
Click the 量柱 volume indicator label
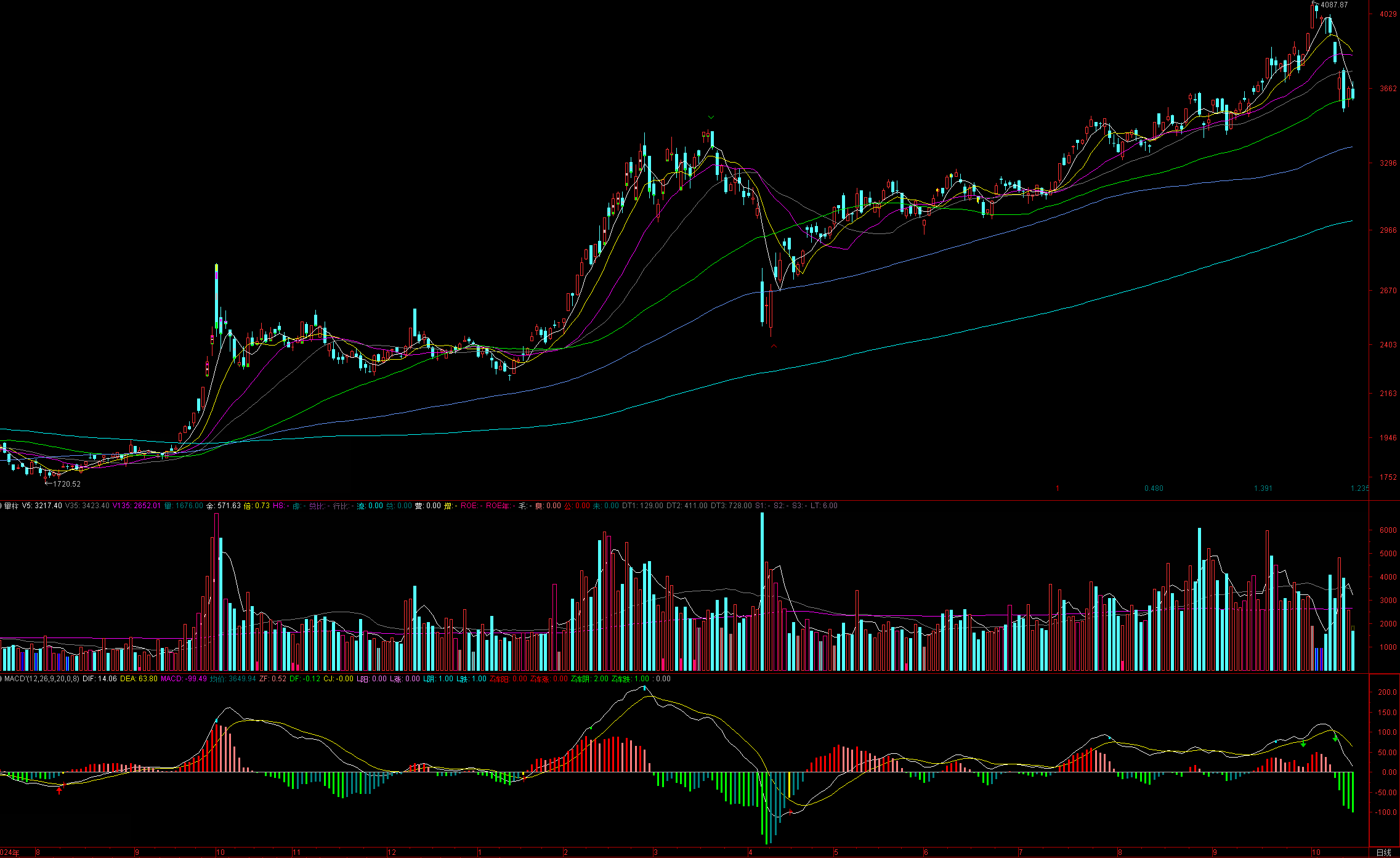[x=11, y=506]
